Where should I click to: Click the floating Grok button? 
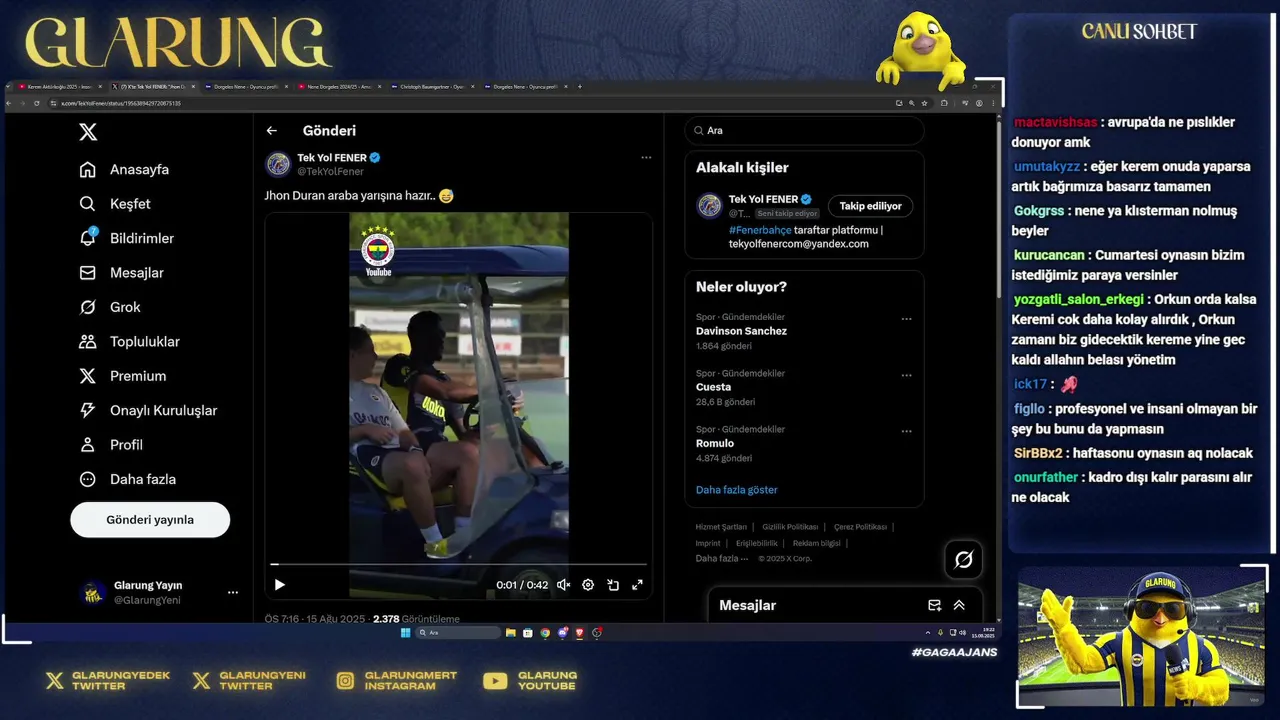pos(963,560)
